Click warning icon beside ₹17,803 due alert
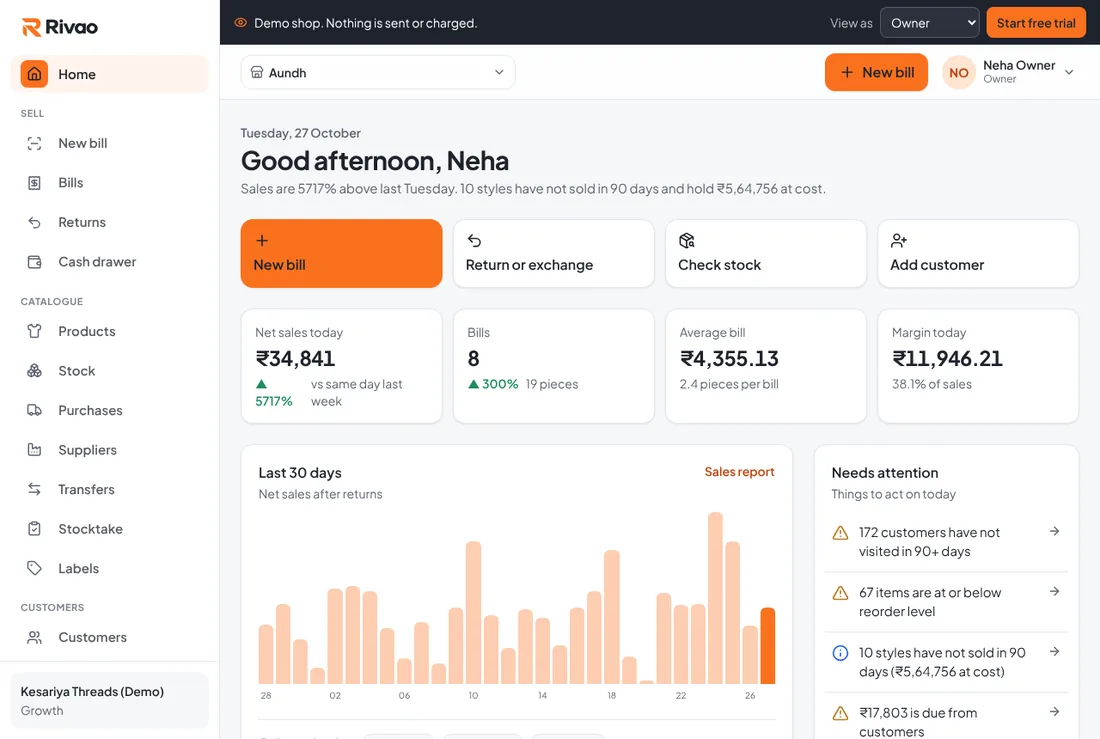1100x739 pixels. click(840, 714)
